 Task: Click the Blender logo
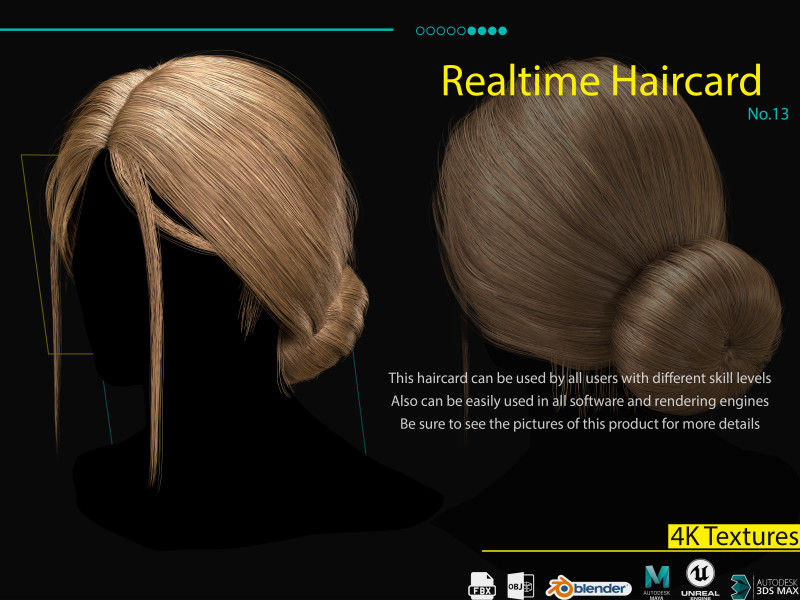589,587
